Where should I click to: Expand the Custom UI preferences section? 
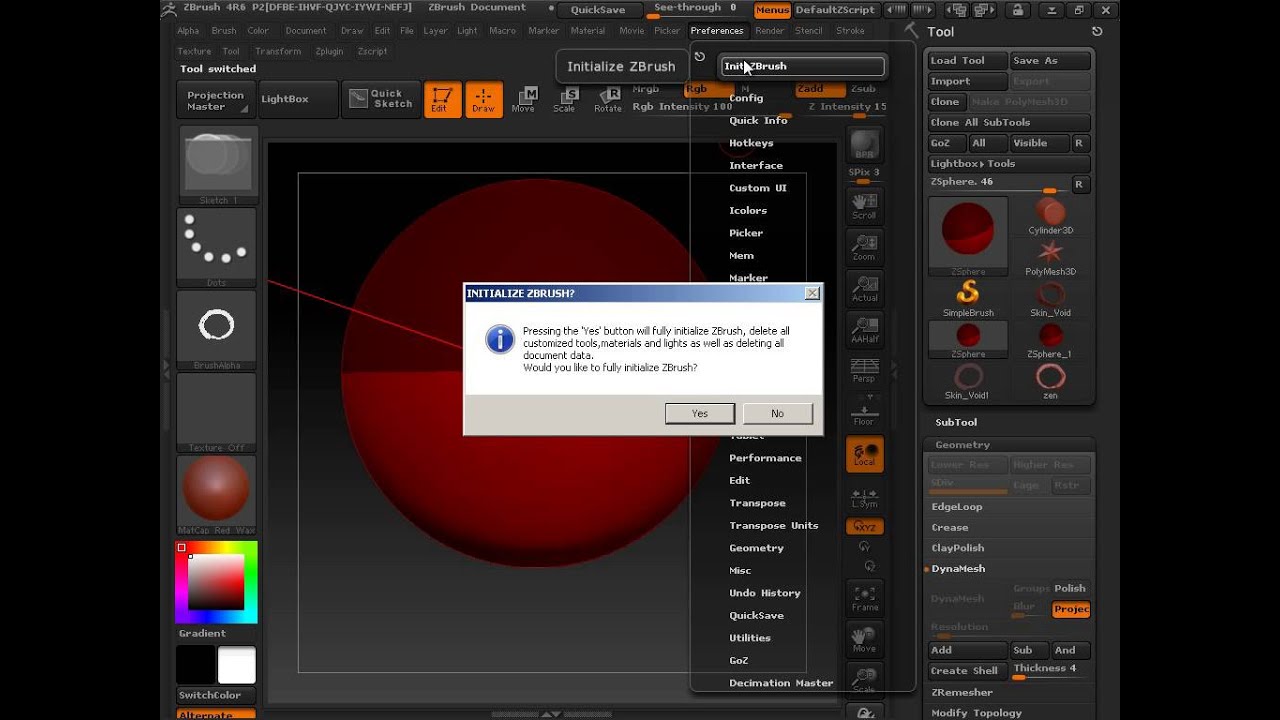(x=758, y=188)
